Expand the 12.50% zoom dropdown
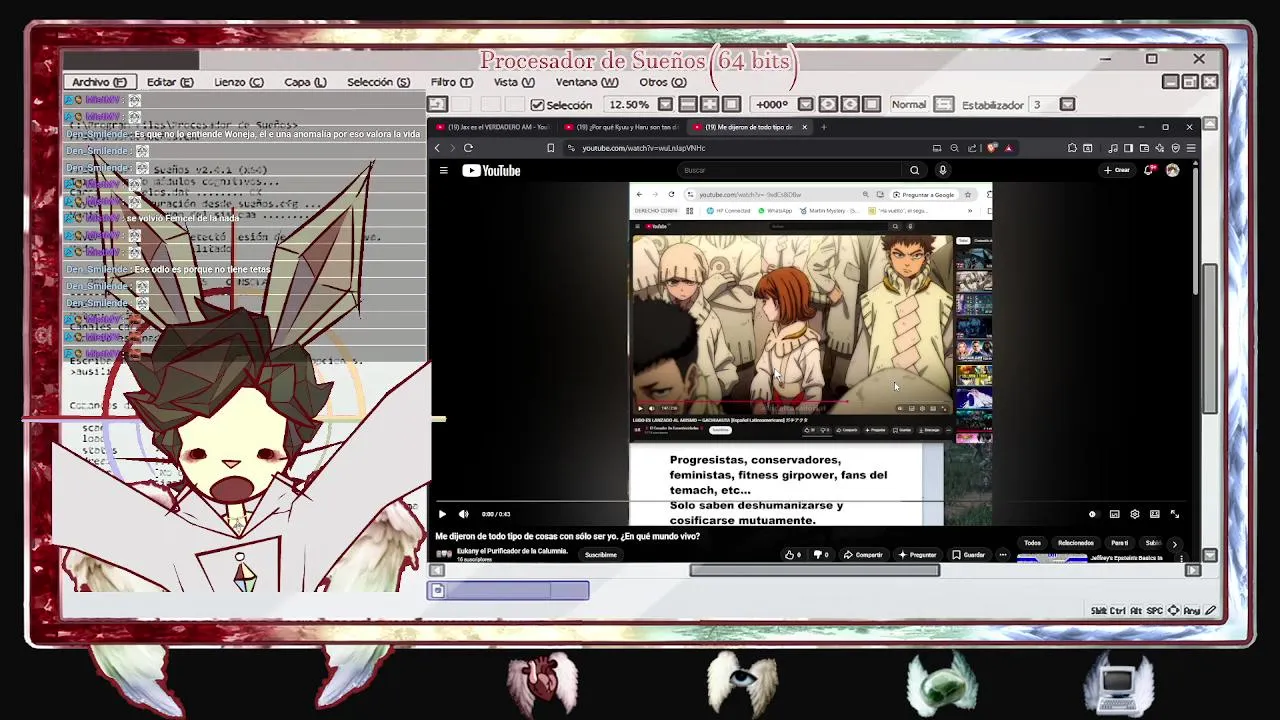Image resolution: width=1280 pixels, height=720 pixels. (665, 104)
